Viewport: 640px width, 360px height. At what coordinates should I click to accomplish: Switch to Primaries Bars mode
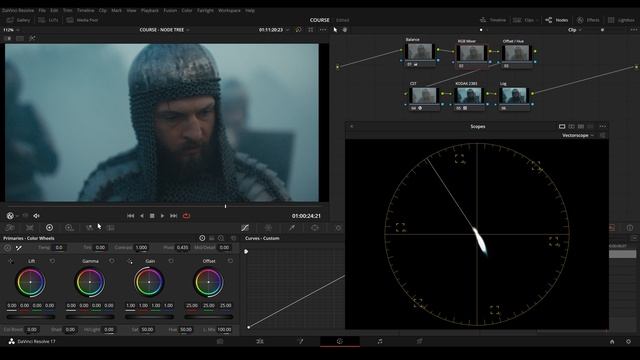pos(211,238)
